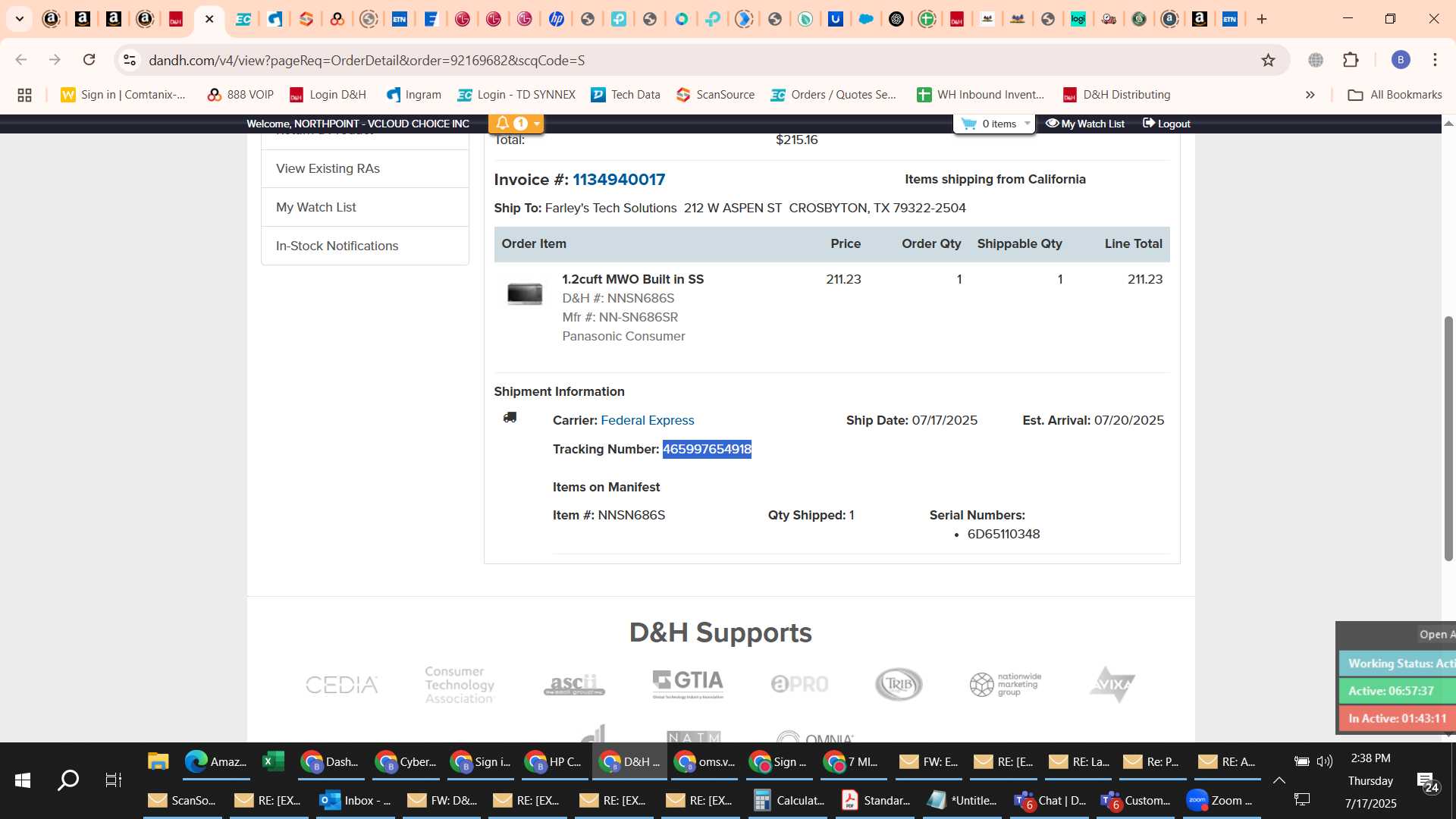
Task: Open the WH Inbound Inventory bookmark
Action: click(981, 95)
